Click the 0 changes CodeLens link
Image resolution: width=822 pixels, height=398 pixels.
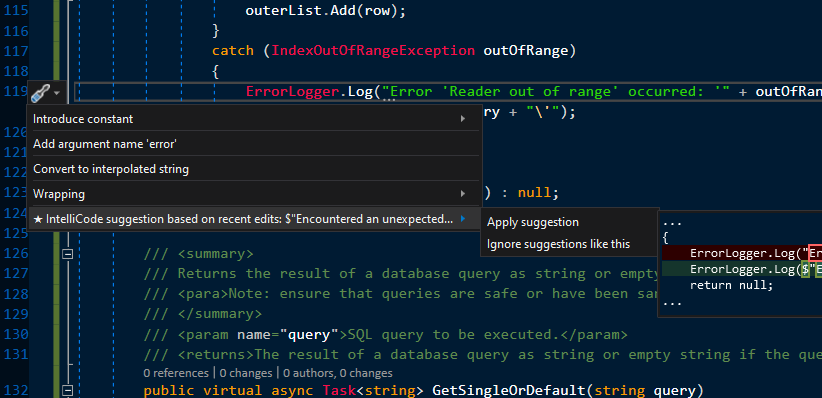tap(246, 373)
